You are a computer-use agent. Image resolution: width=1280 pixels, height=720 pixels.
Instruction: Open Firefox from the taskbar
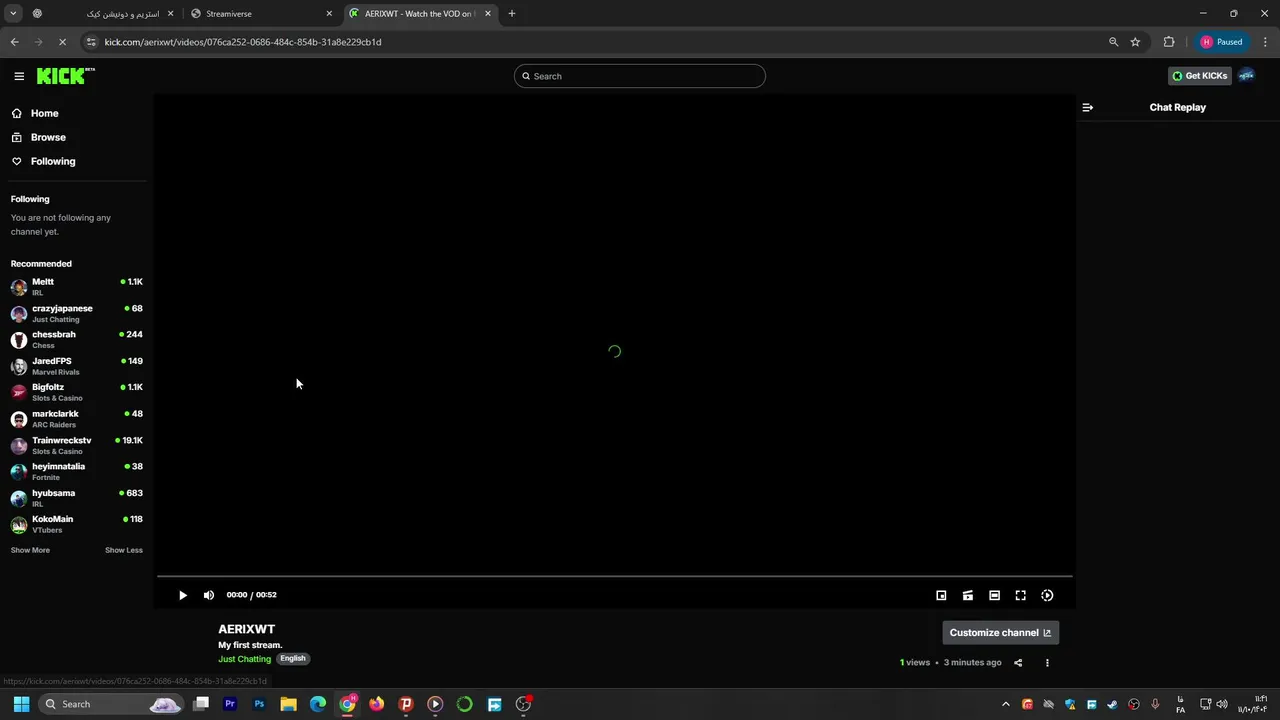coord(376,704)
